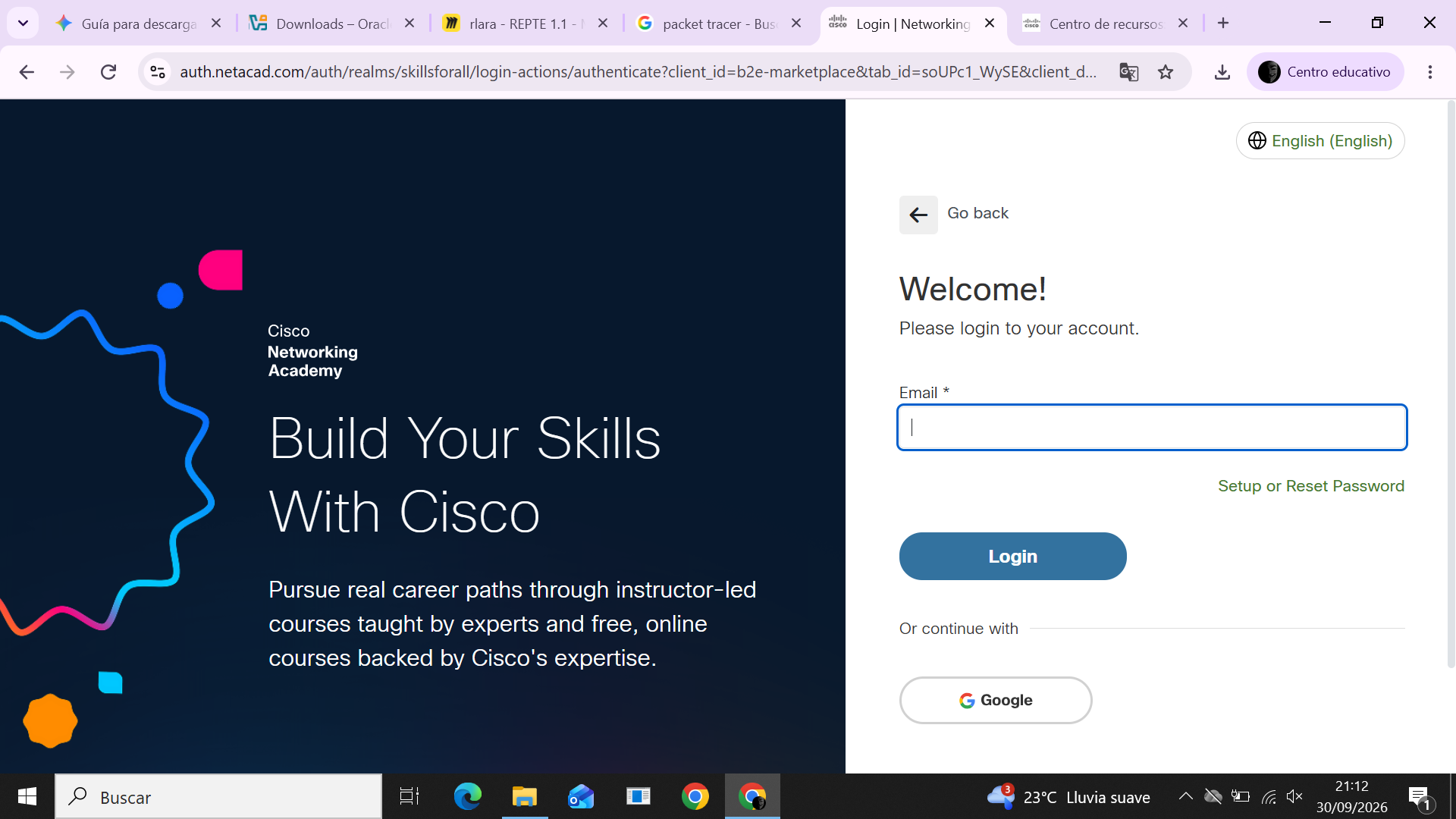This screenshot has width=1456, height=819.
Task: Open Outlook from the taskbar
Action: pos(581,796)
